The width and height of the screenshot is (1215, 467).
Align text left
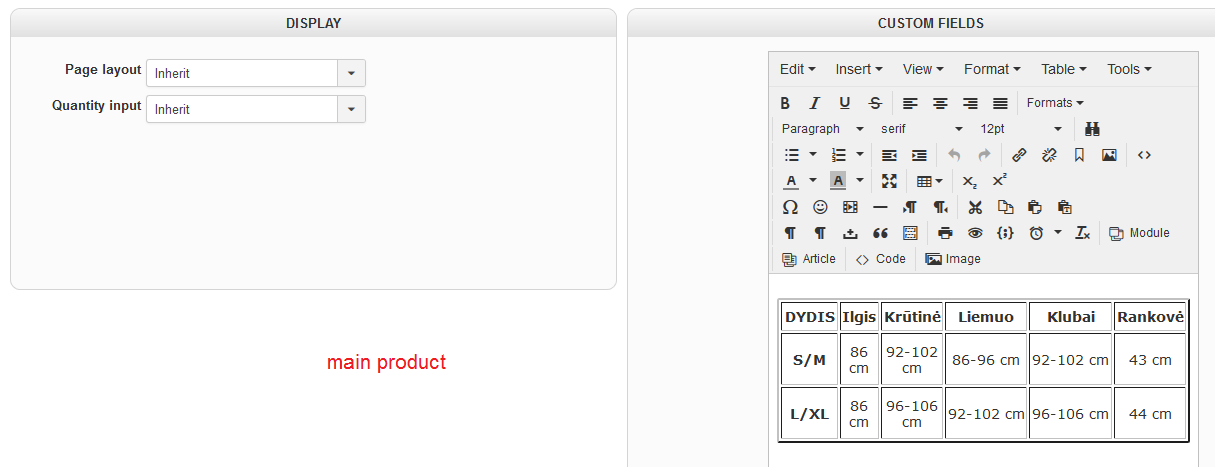tap(910, 103)
